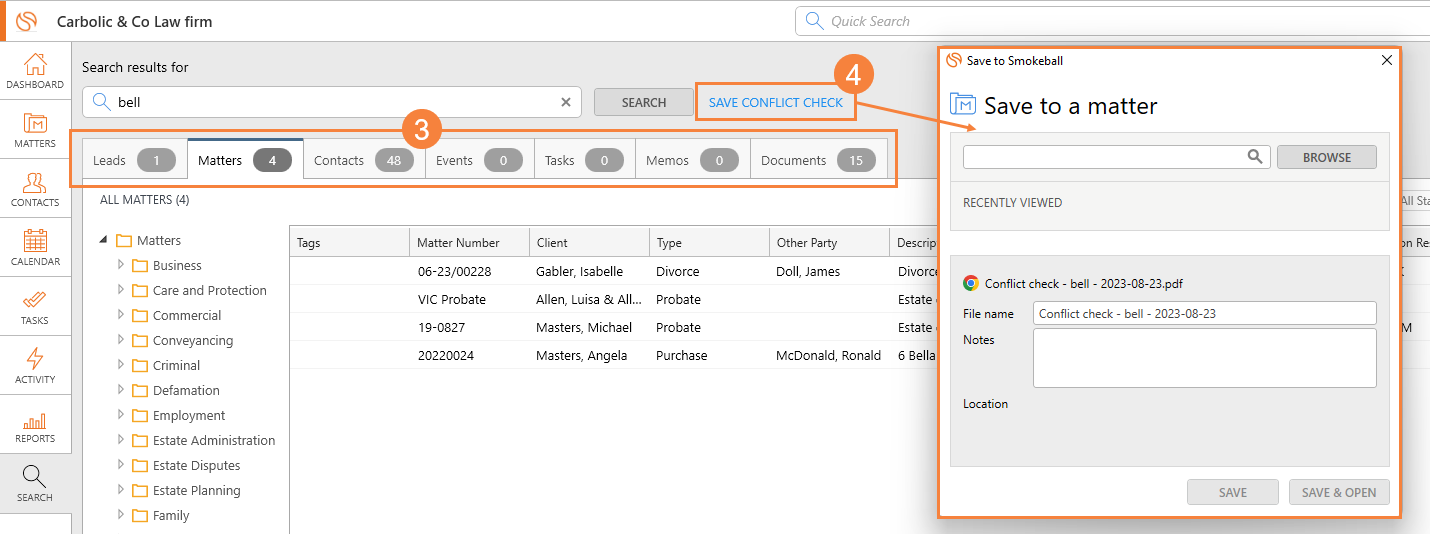The height and width of the screenshot is (534, 1430).
Task: Switch to the Matters tab
Action: pos(245,160)
